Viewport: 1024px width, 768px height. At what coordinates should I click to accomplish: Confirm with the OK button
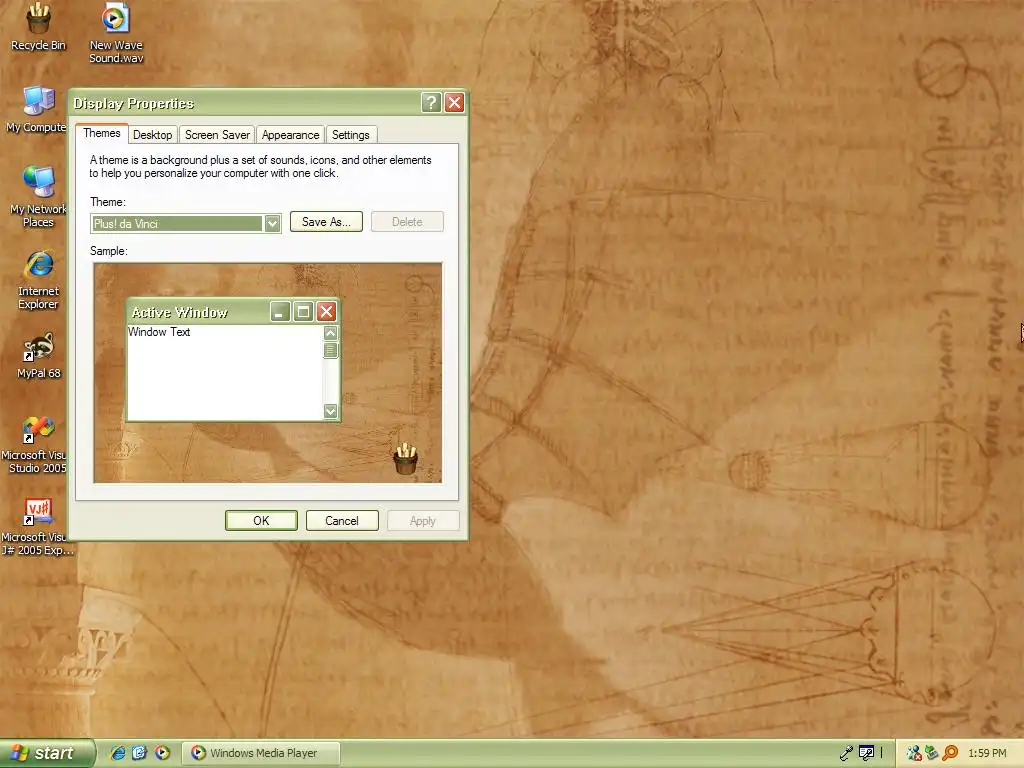pos(261,520)
